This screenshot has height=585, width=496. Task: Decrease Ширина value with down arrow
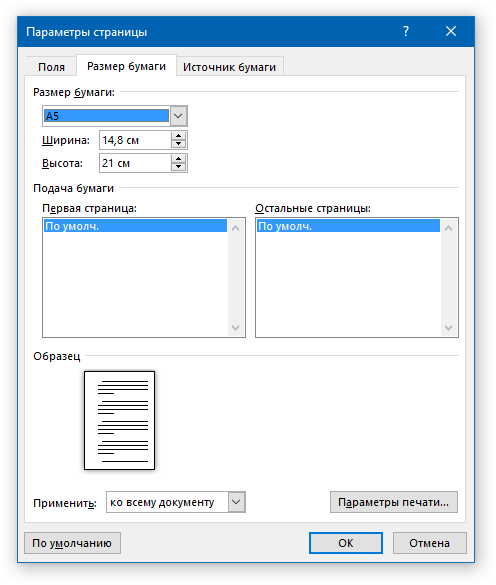(178, 144)
